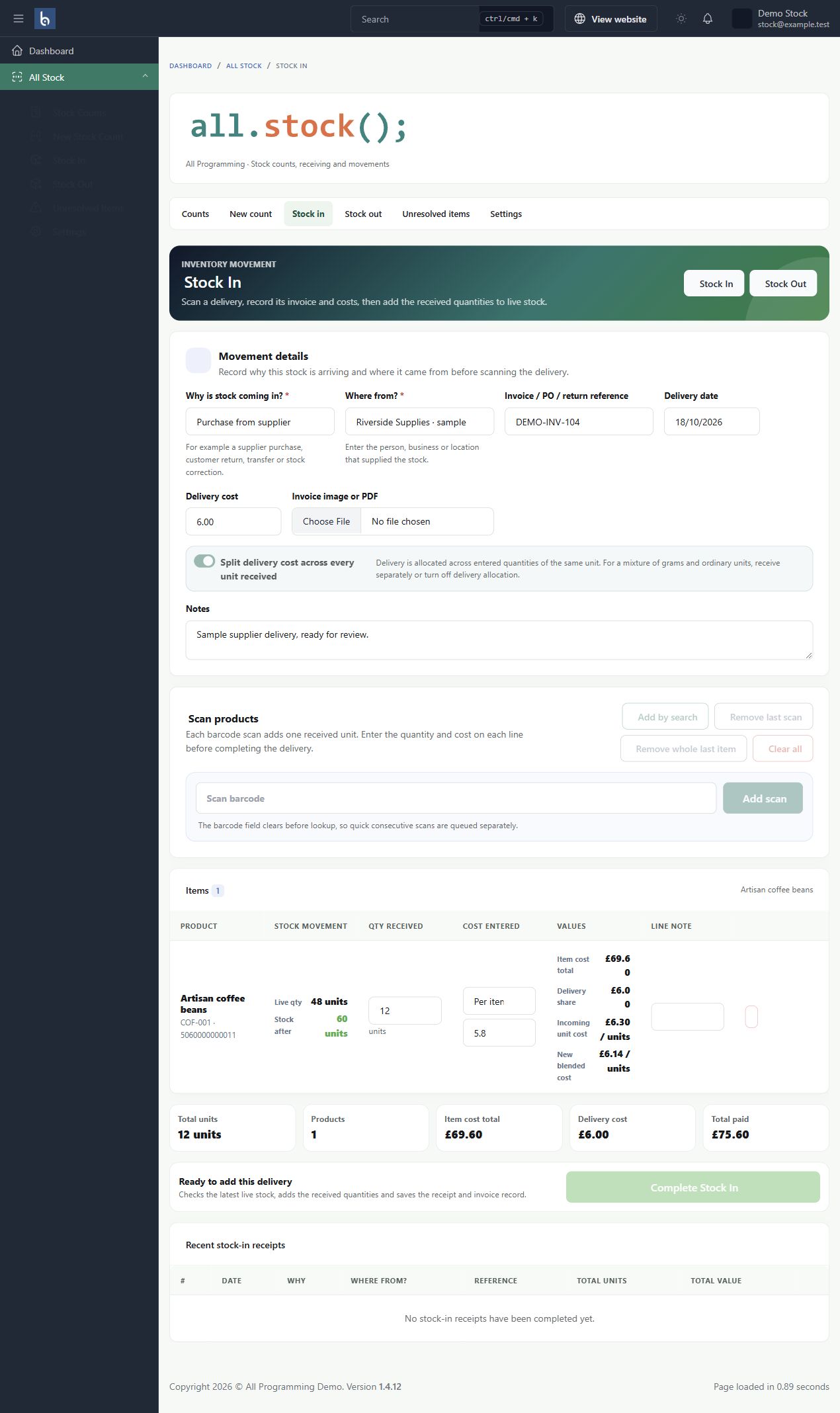Click the red-outlined button beside the line note field
840x1413 pixels.
click(x=751, y=1017)
